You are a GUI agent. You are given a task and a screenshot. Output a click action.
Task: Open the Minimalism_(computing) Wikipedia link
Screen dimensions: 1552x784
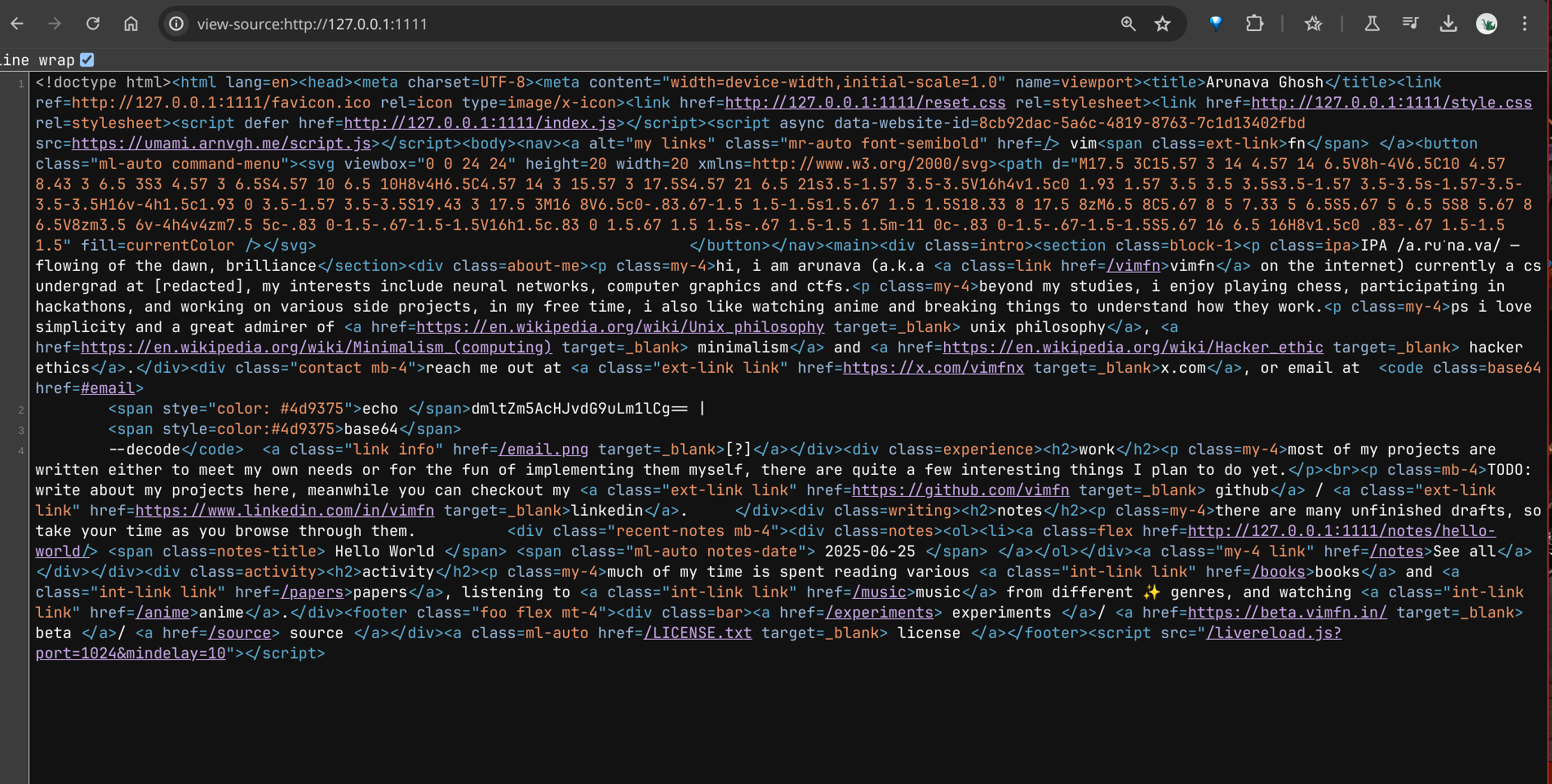[x=317, y=348]
